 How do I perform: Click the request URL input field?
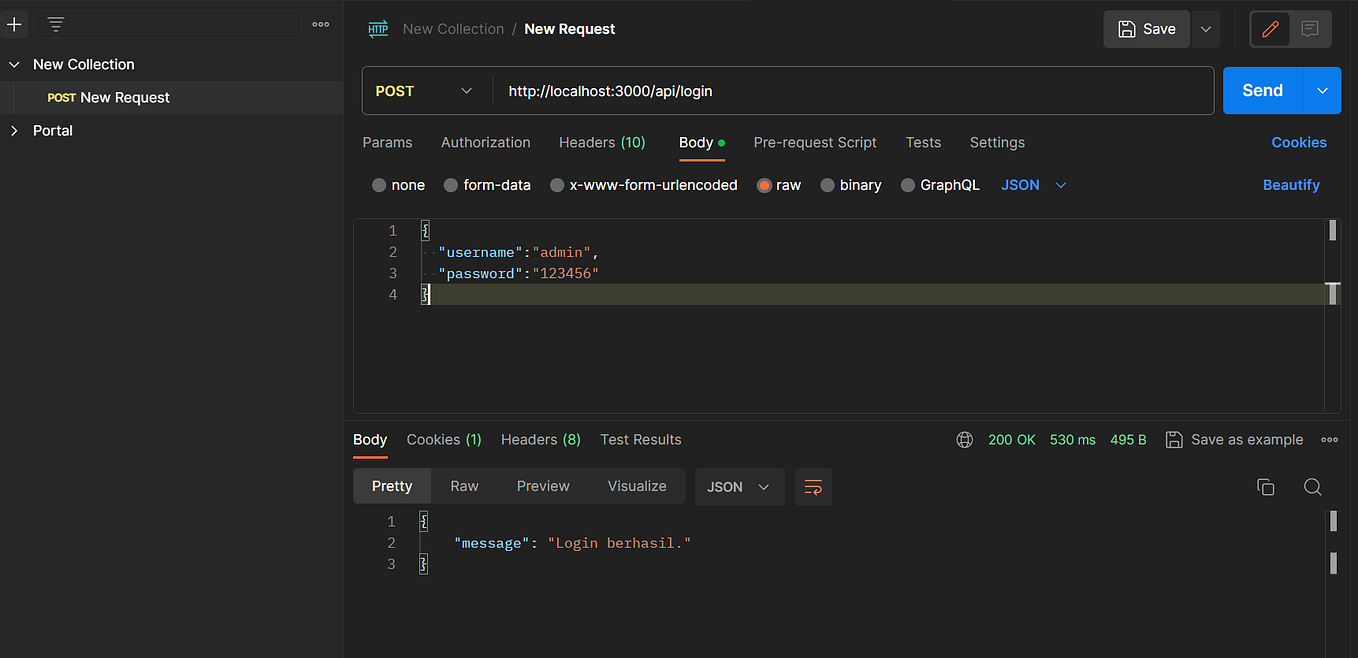click(850, 91)
